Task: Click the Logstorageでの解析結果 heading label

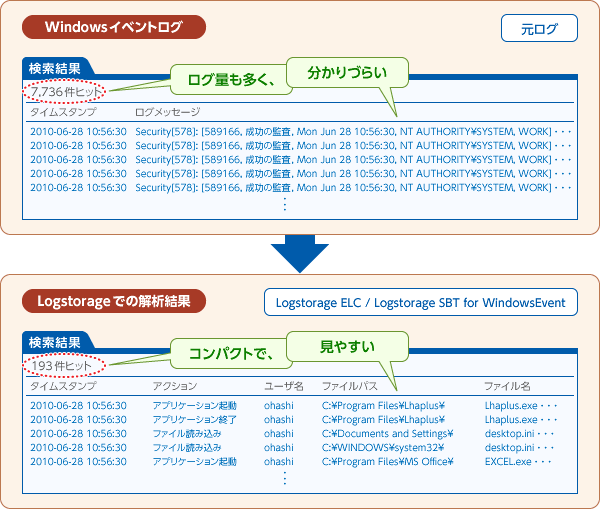Action: pos(114,301)
